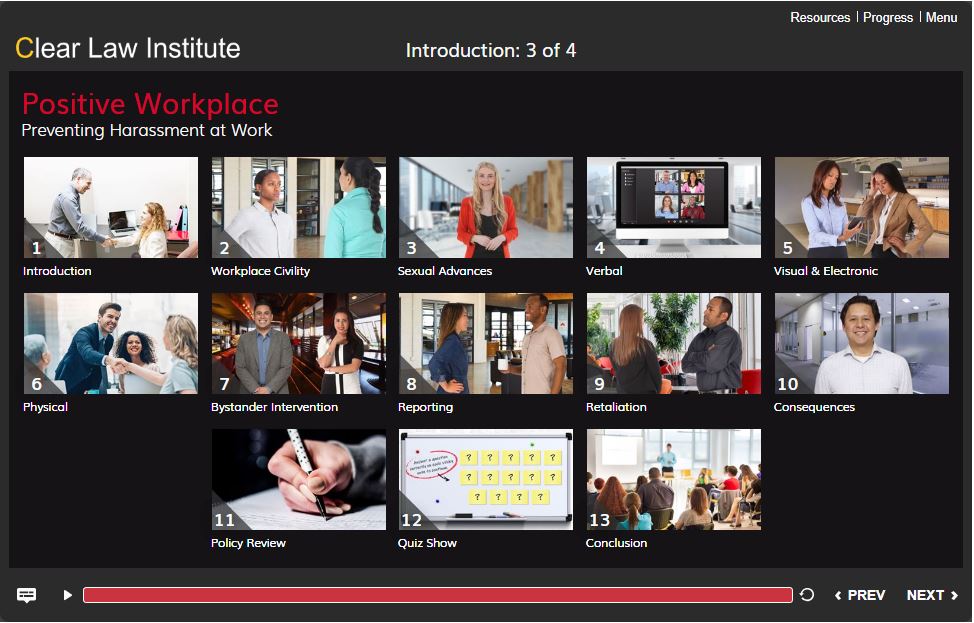The width and height of the screenshot is (974, 623).
Task: Restart the slide using the replay icon
Action: click(x=807, y=594)
